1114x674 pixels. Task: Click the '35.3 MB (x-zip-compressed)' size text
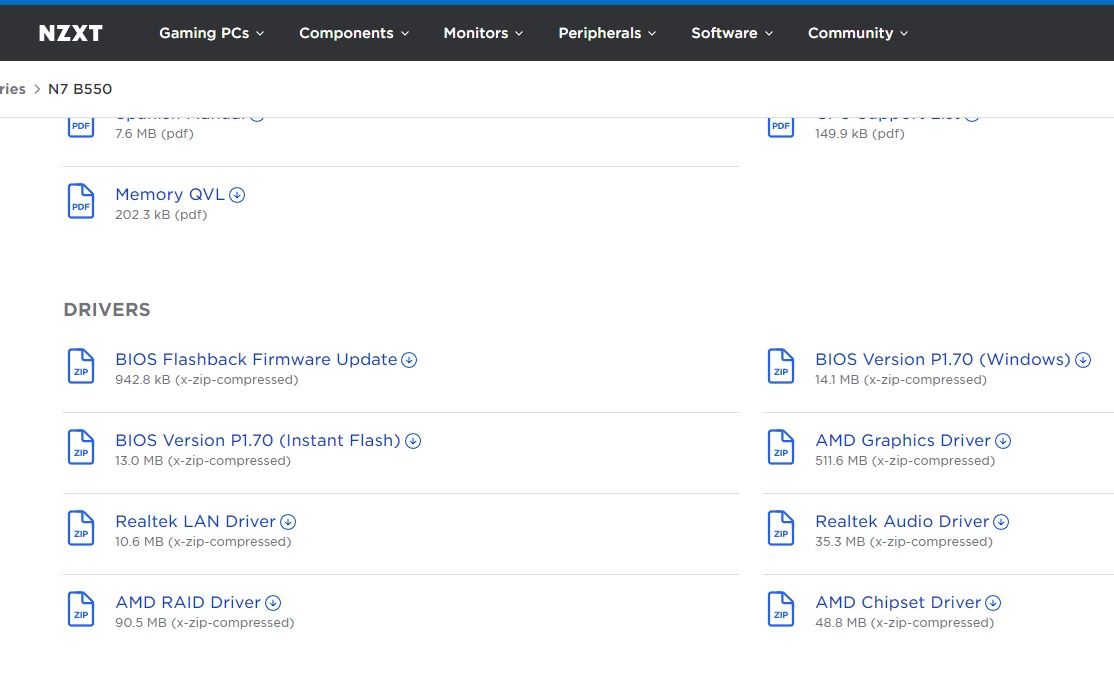904,542
